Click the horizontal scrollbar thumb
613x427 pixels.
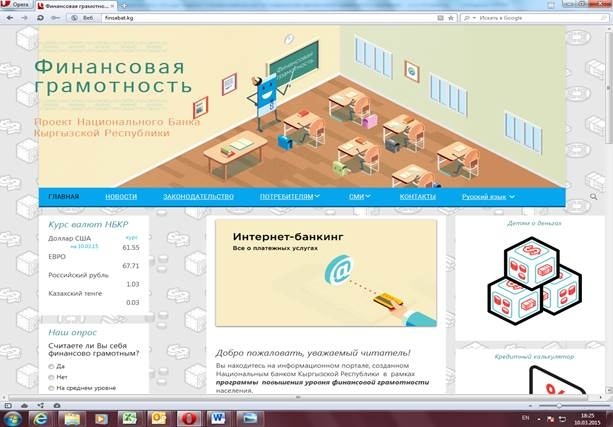(x=297, y=398)
